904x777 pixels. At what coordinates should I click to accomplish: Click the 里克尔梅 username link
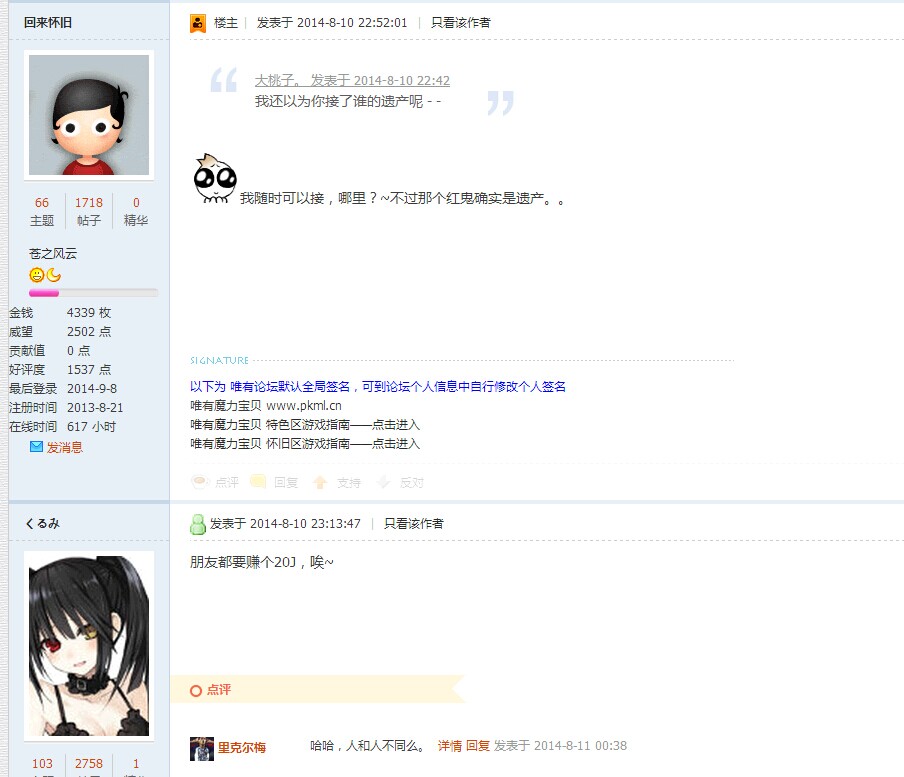242,748
